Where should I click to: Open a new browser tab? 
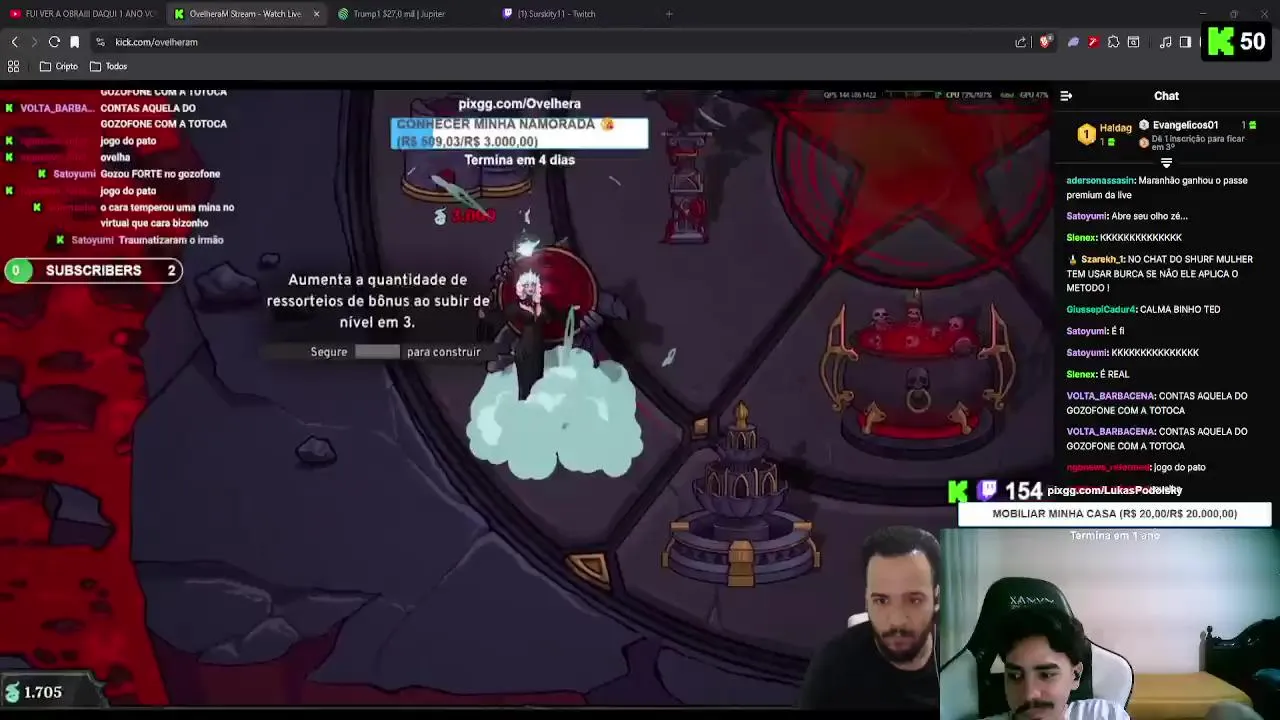669,14
